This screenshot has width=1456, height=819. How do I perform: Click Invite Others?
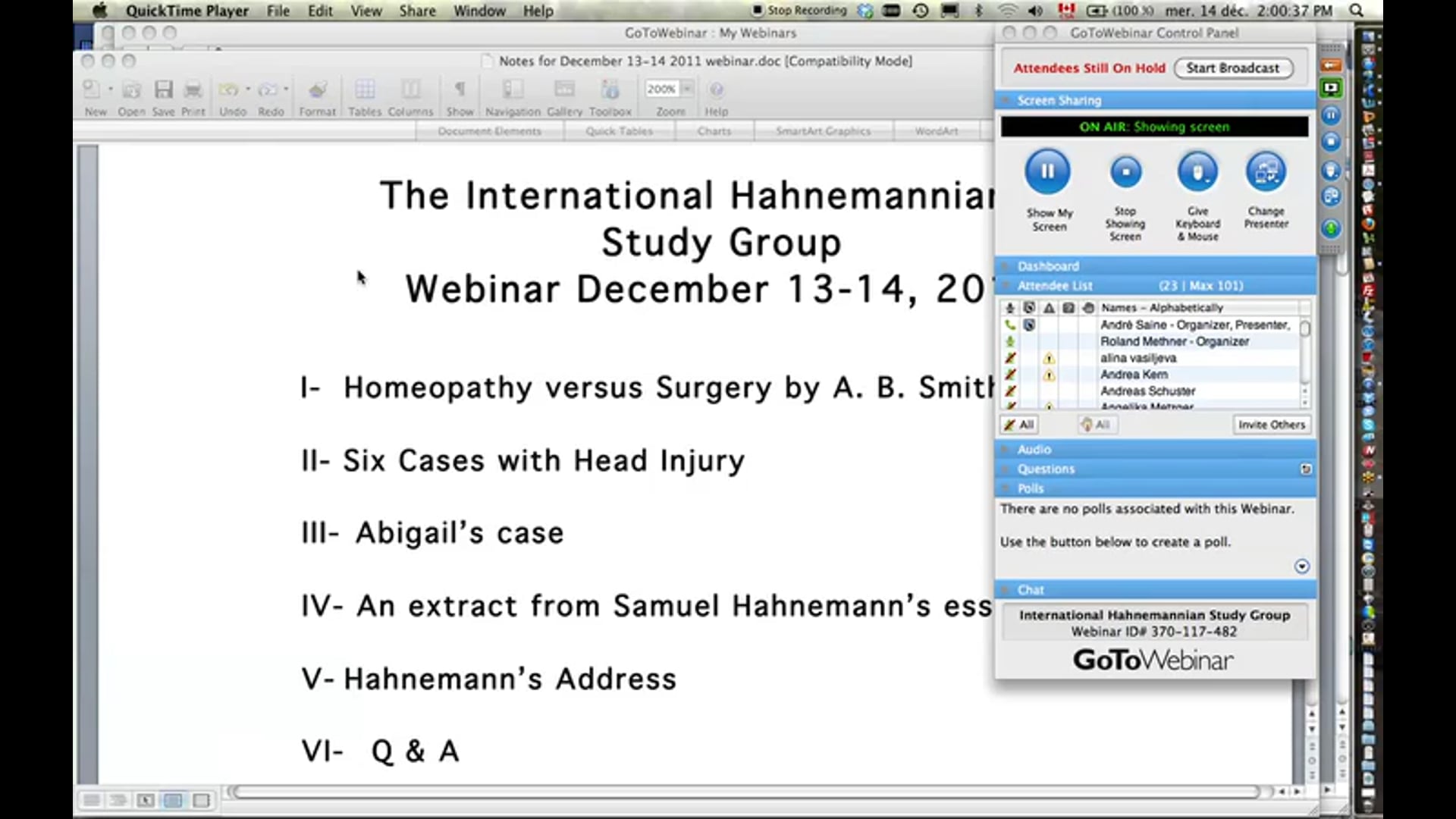pyautogui.click(x=1271, y=425)
